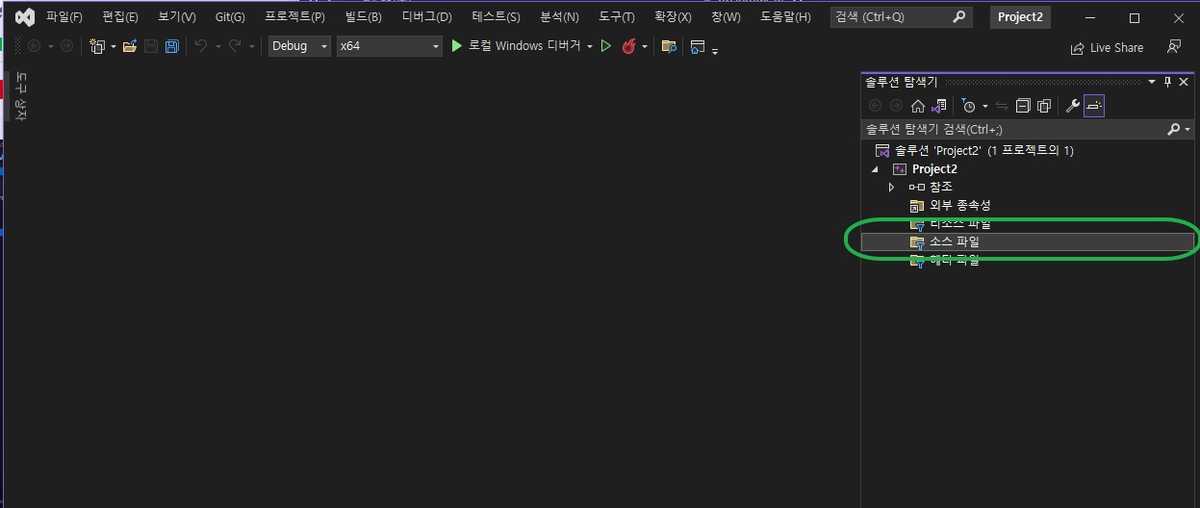This screenshot has width=1200, height=508.
Task: Open Properties with the wrench icon
Action: tap(1073, 106)
